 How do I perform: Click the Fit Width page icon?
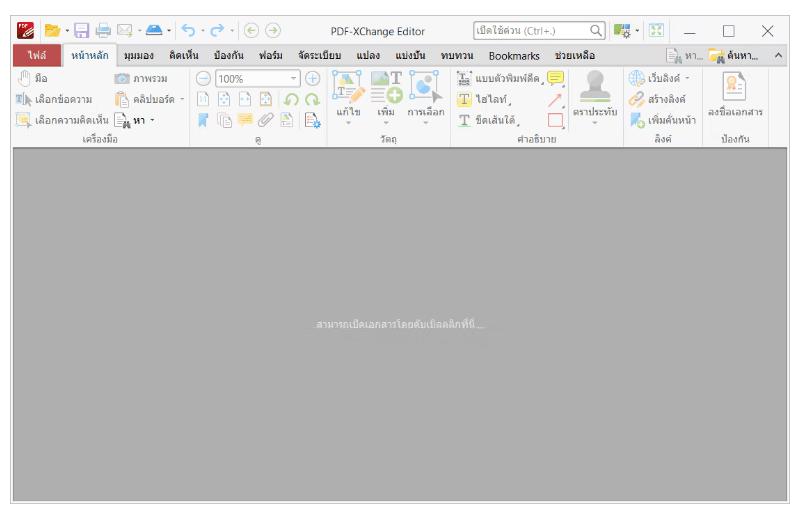click(245, 99)
